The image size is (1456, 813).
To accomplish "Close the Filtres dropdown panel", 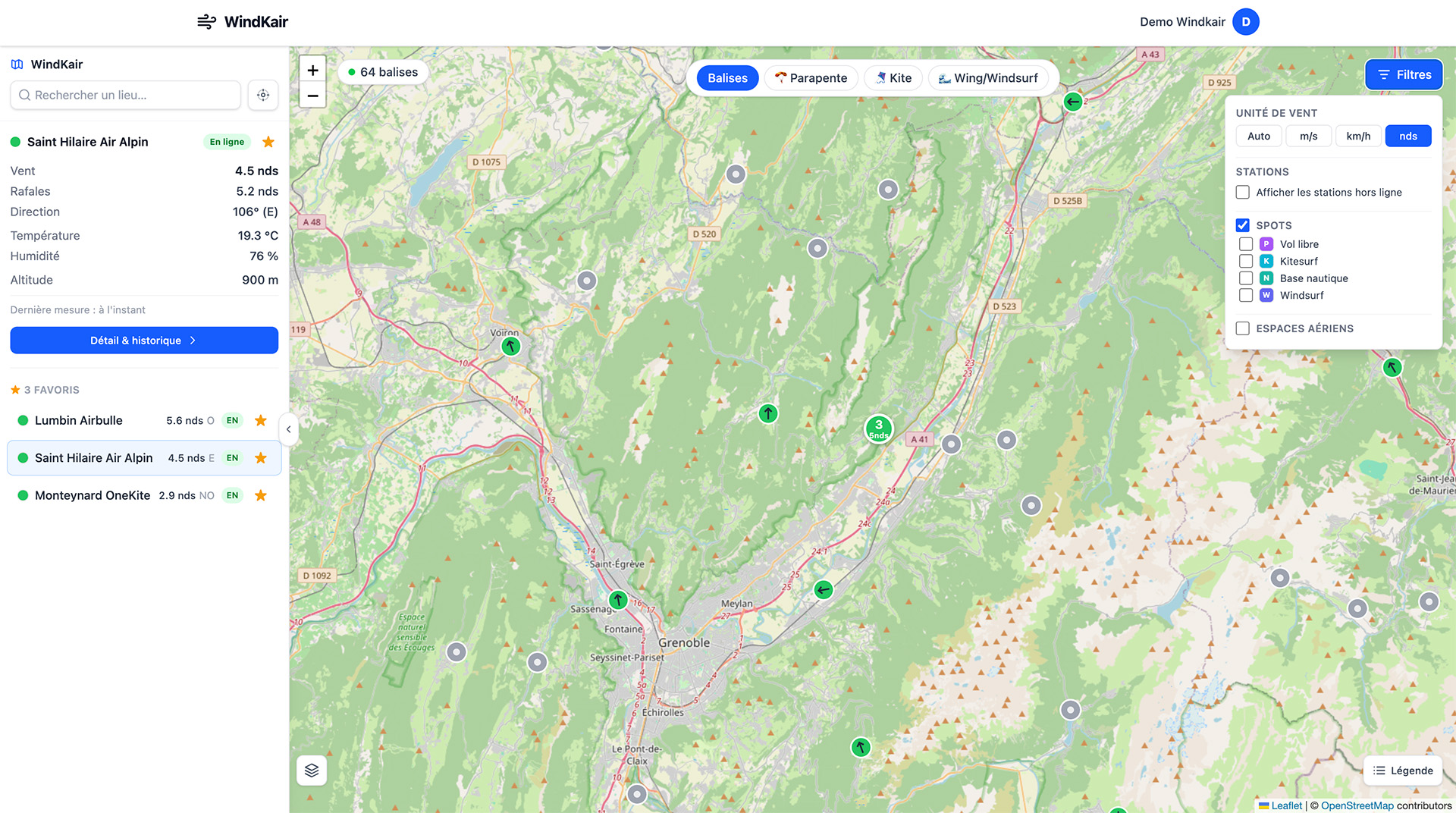I will (1404, 75).
